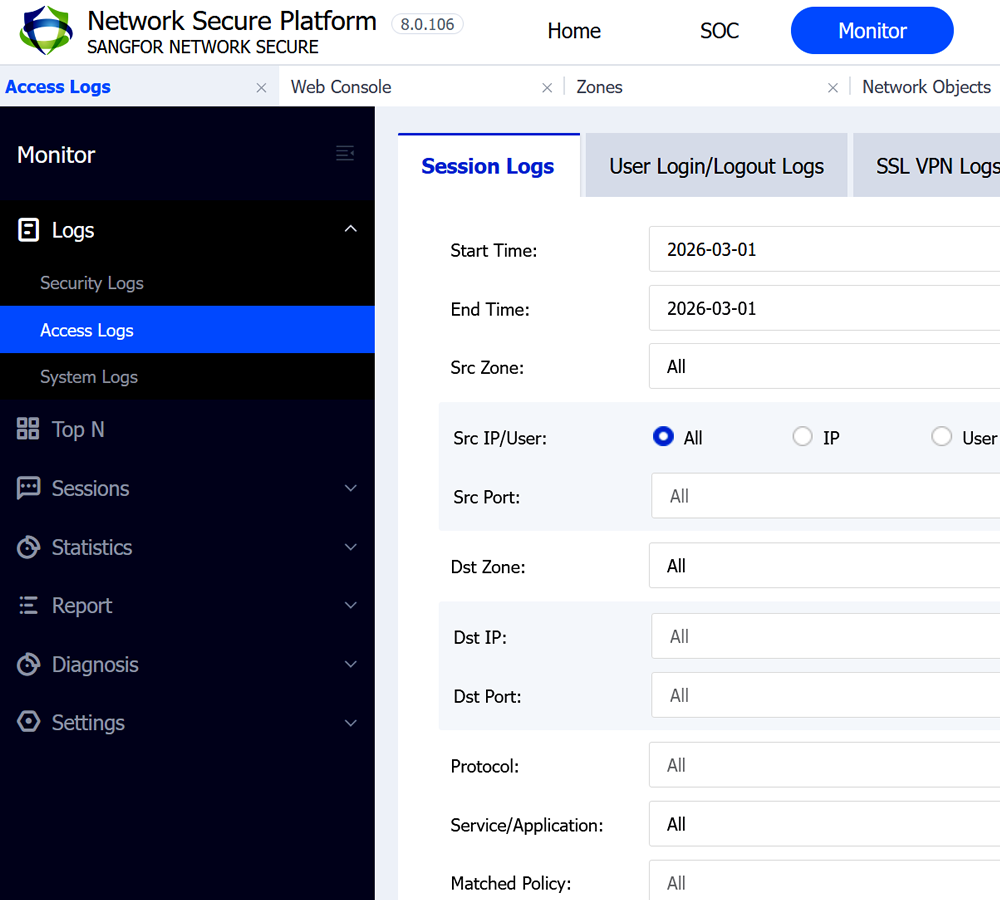Select the User radio button
The width and height of the screenshot is (1000, 900).
point(941,437)
